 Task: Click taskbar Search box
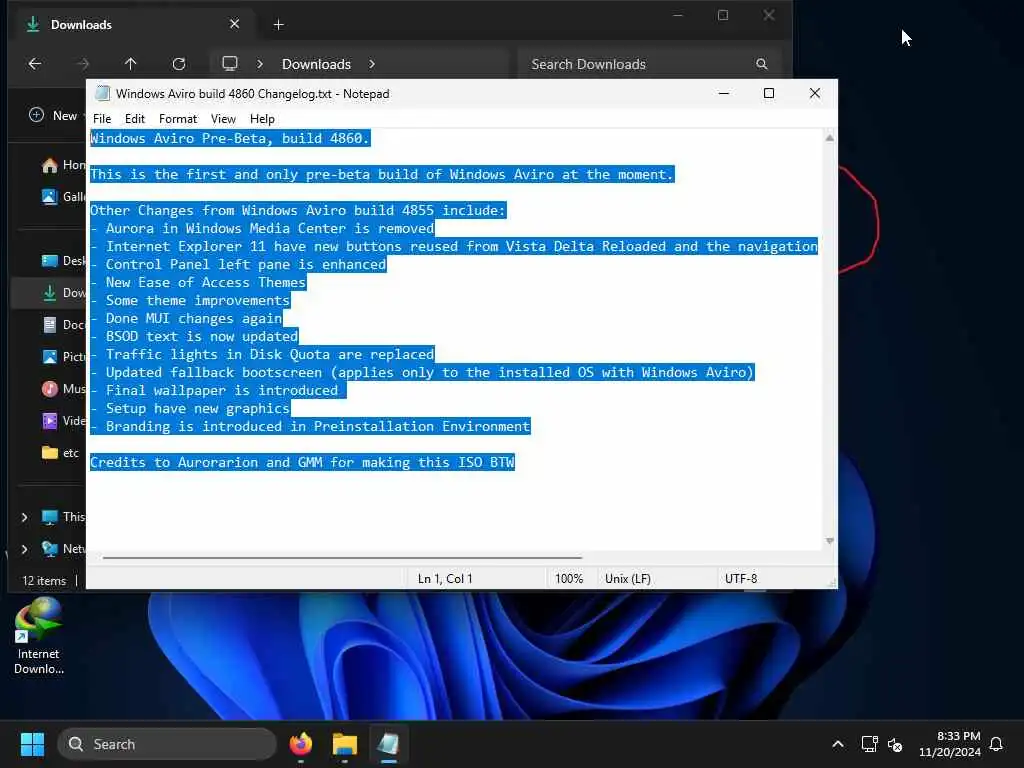tap(167, 744)
